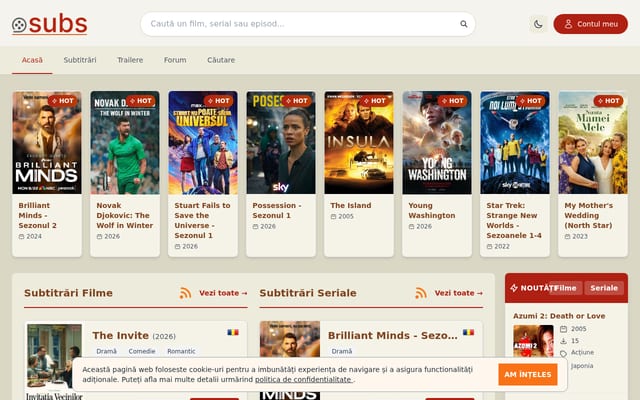Screen dimensions: 640x400
Task: Open politica de confidențialitate link
Action: 303,380
